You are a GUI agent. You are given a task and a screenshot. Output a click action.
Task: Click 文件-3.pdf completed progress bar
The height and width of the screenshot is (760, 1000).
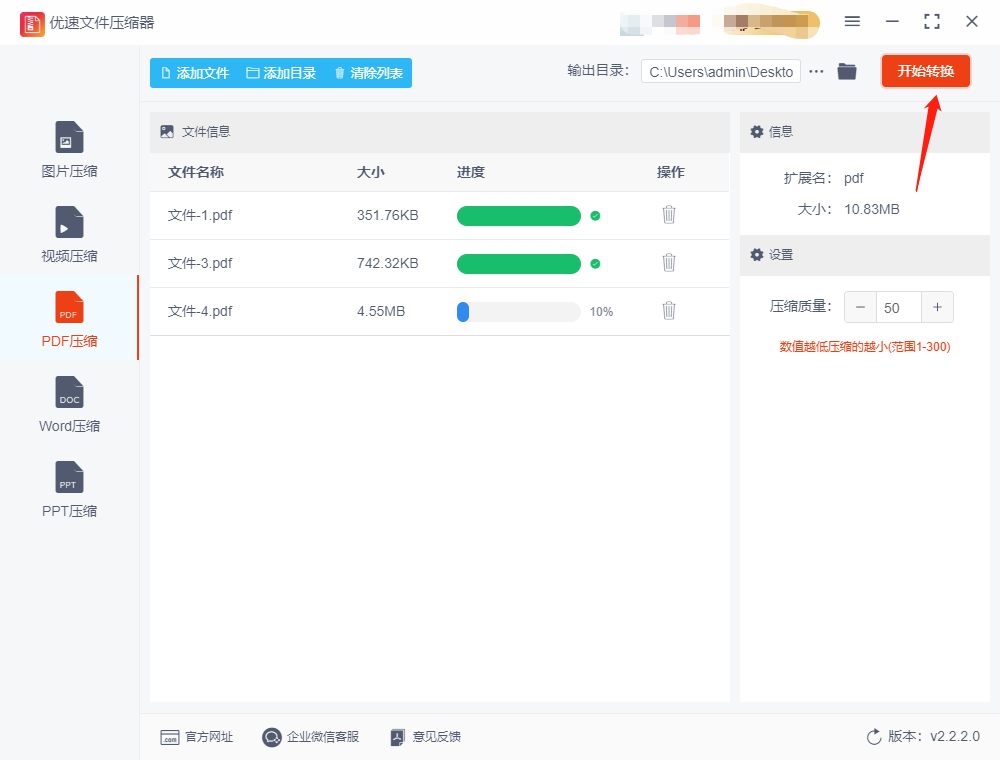pos(518,263)
